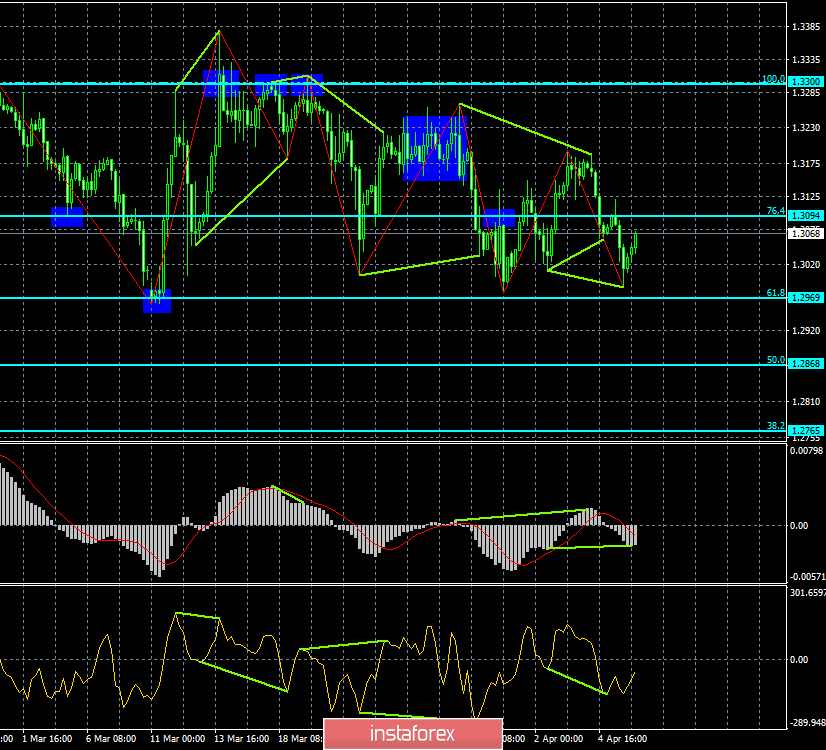
Task: Select the 1.2765 highlighted price tag
Action: click(806, 431)
